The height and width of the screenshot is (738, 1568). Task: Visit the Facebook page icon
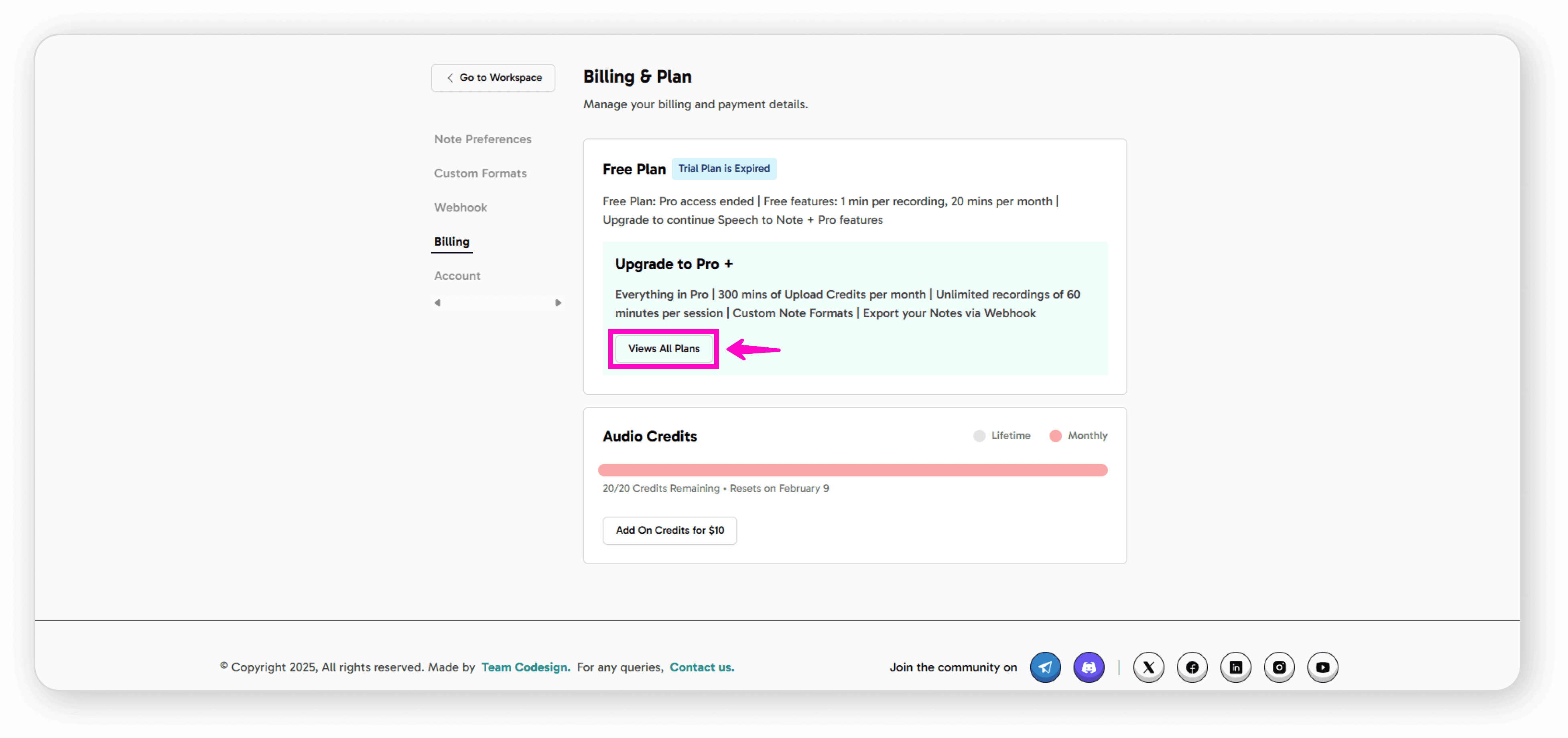[1192, 667]
